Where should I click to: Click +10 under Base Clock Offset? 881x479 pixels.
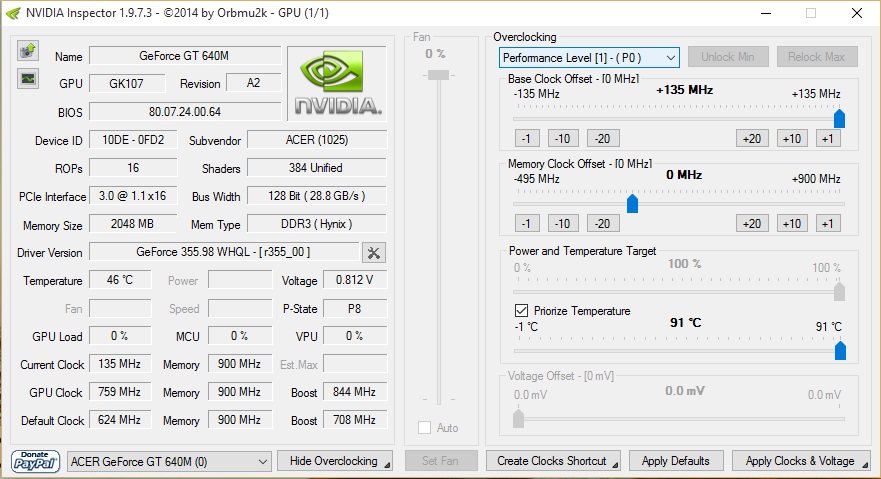click(x=792, y=138)
